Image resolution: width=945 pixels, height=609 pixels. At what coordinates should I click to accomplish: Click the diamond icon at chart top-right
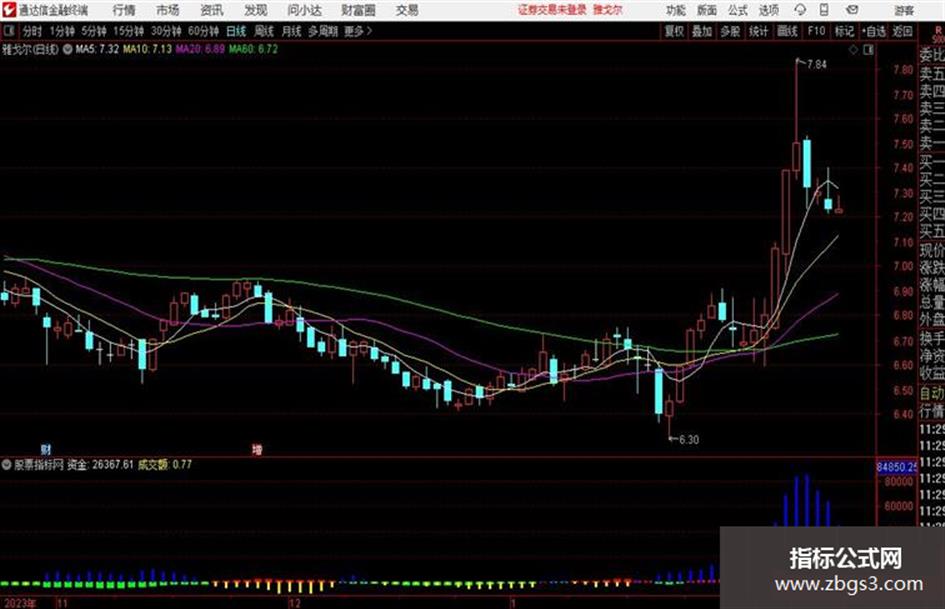[853, 51]
